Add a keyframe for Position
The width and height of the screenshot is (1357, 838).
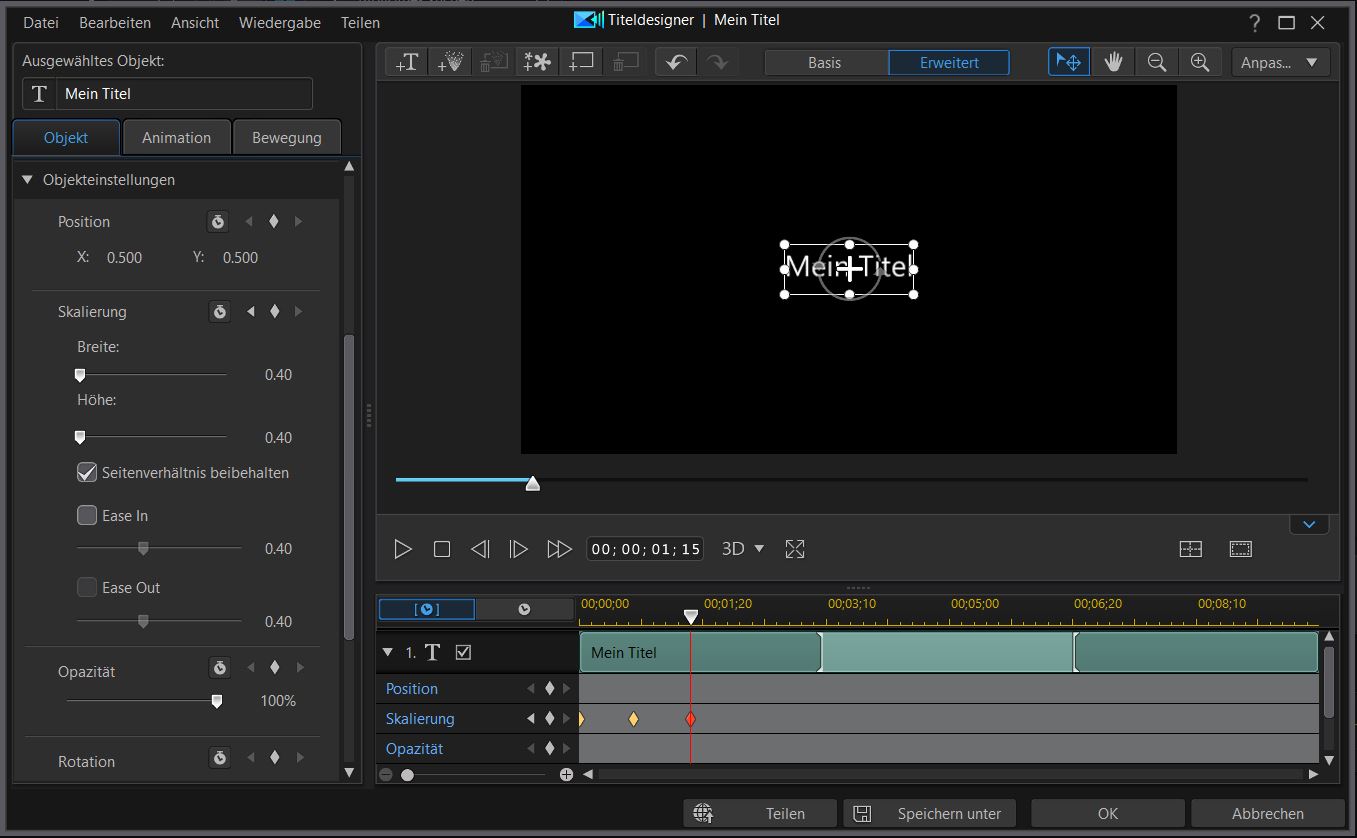273,221
